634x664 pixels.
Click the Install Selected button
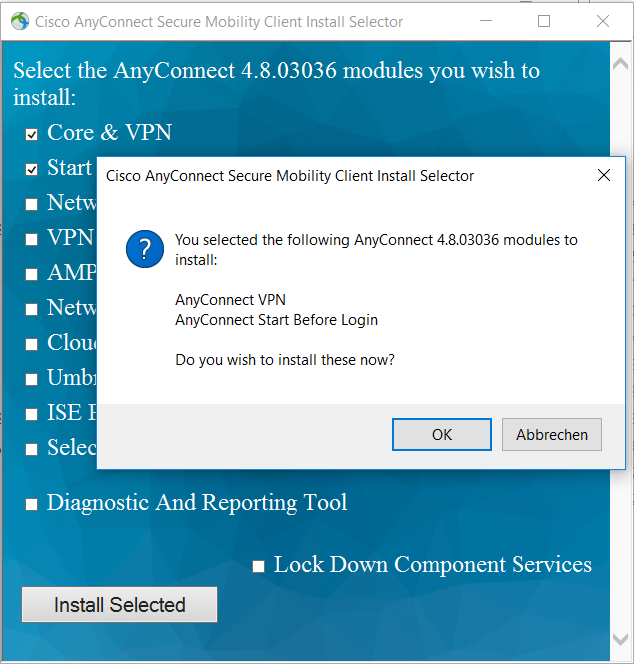120,605
